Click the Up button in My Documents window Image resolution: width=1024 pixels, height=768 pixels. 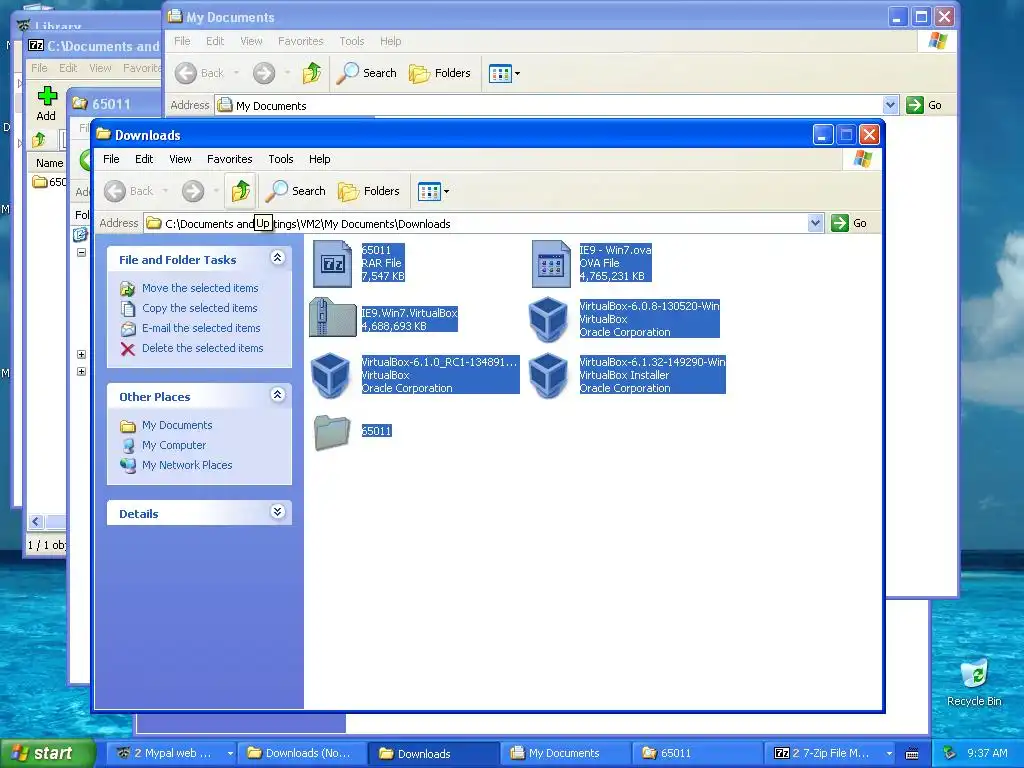312,73
